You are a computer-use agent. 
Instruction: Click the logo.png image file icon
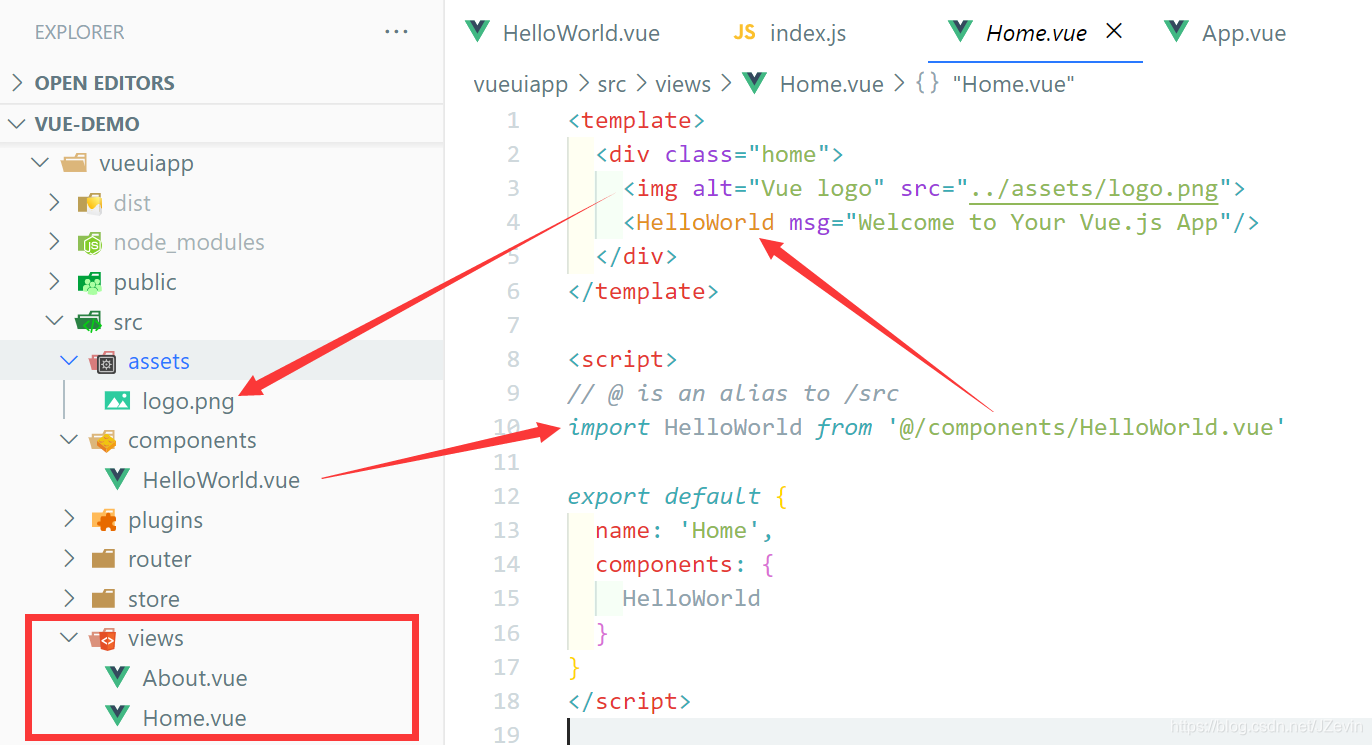point(118,401)
